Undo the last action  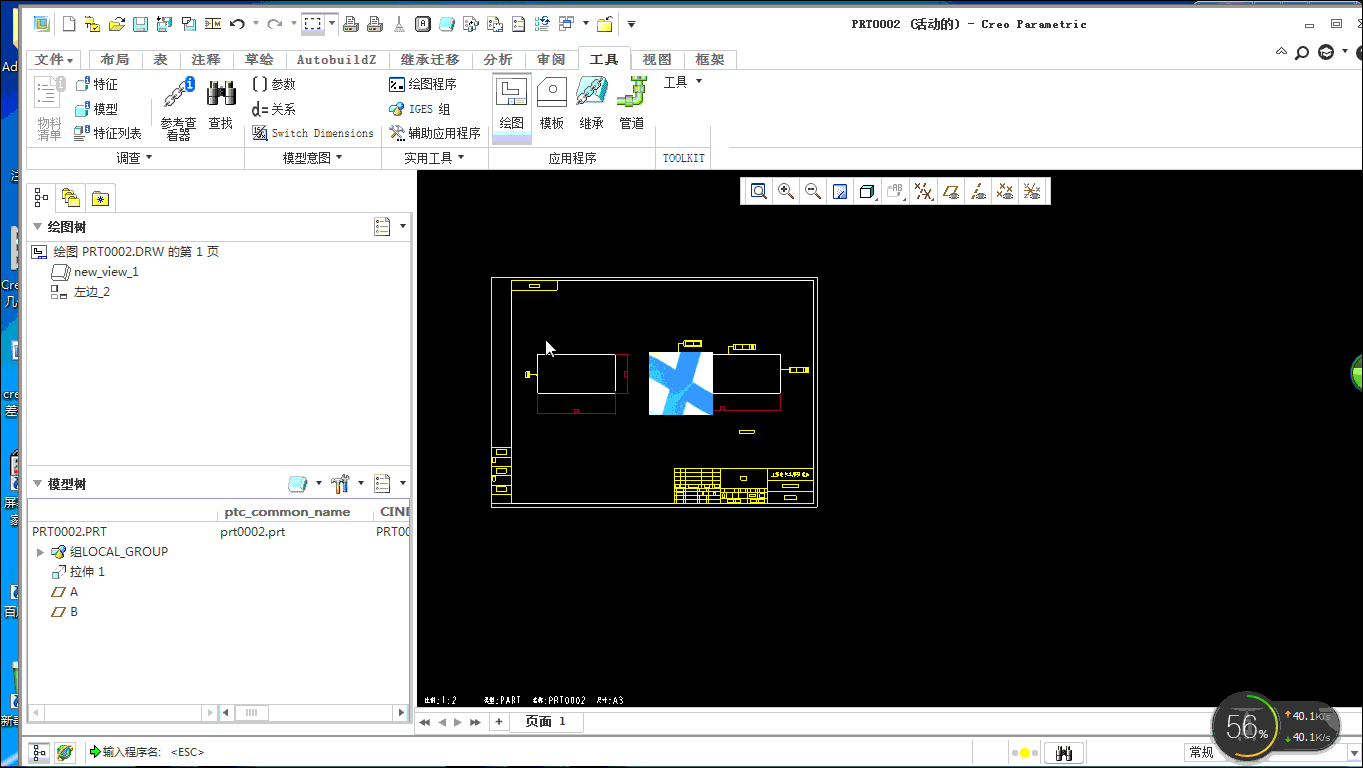(x=238, y=24)
